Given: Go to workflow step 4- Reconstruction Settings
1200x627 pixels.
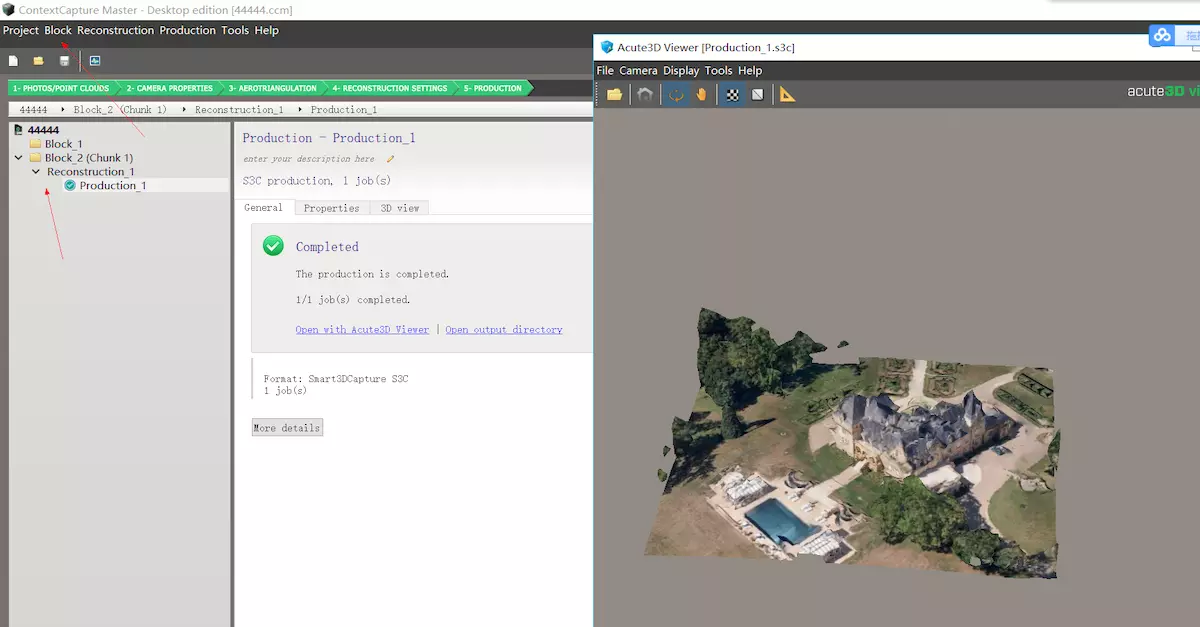Looking at the screenshot, I should pyautogui.click(x=390, y=88).
